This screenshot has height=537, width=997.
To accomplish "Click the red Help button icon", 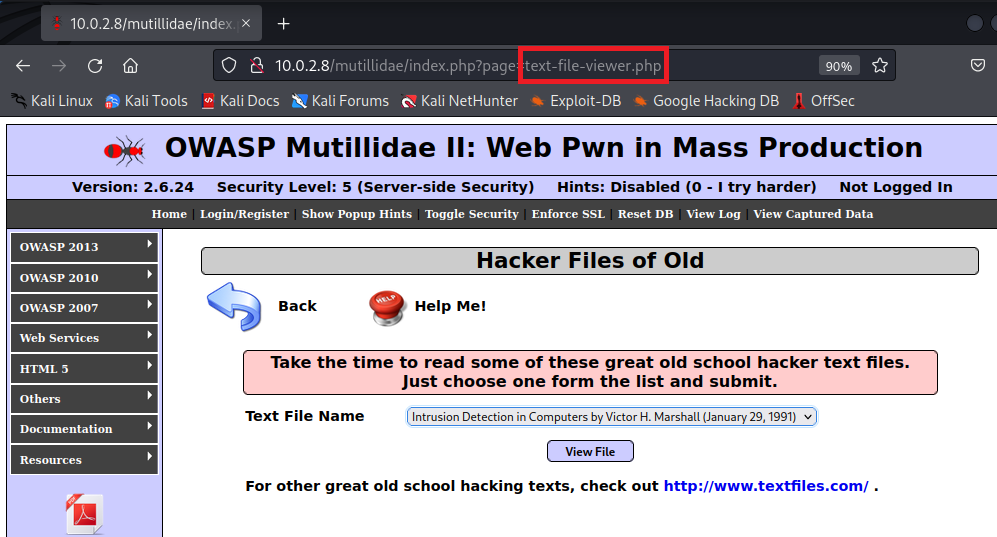I will pos(387,308).
